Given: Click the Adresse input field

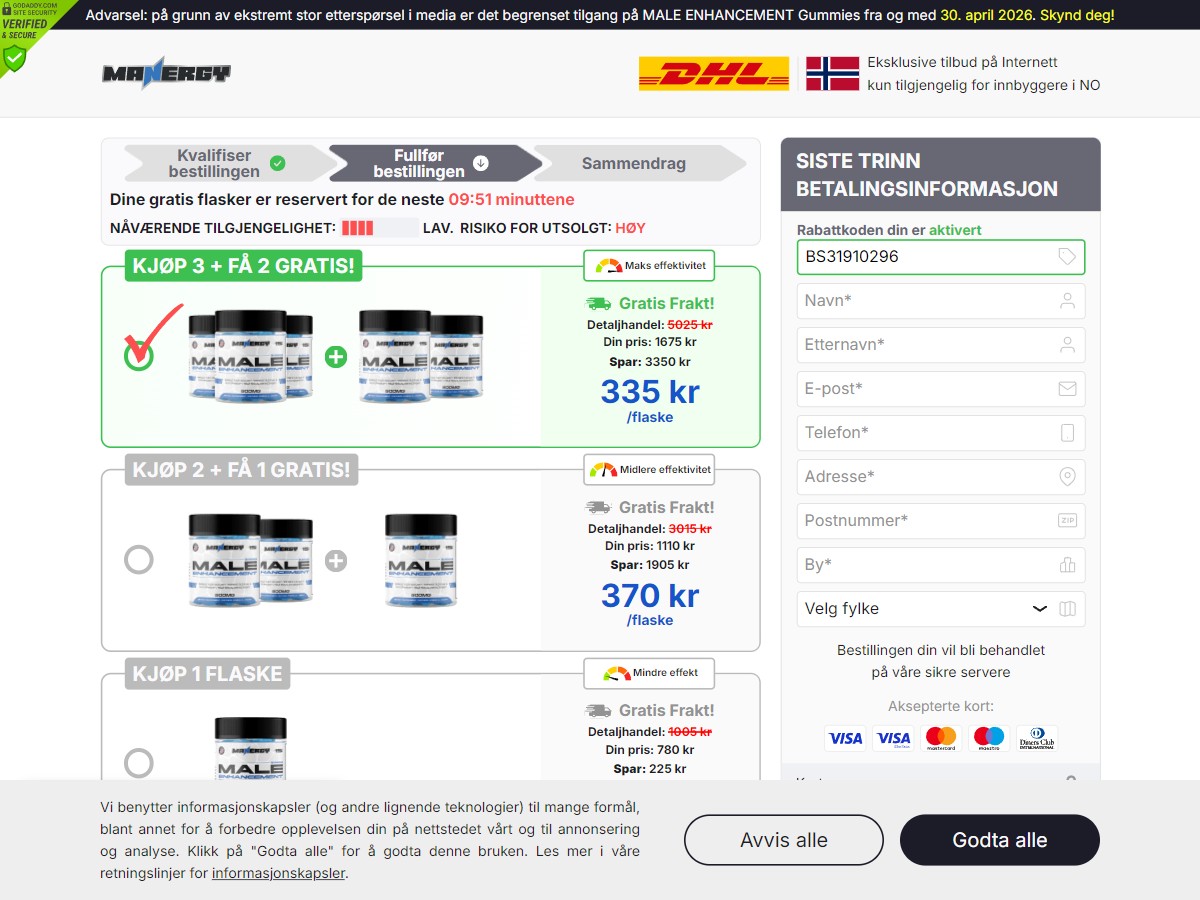Looking at the screenshot, I should tap(940, 477).
